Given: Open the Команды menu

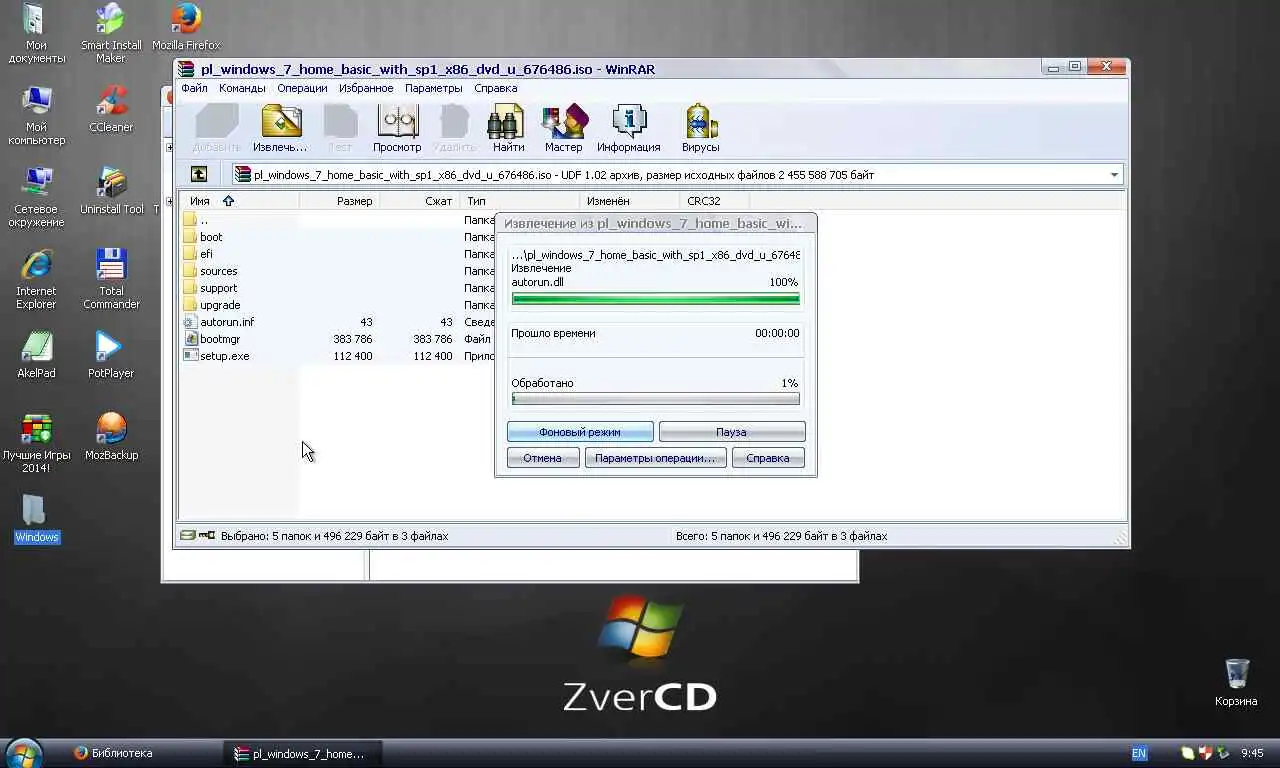Looking at the screenshot, I should coord(242,88).
